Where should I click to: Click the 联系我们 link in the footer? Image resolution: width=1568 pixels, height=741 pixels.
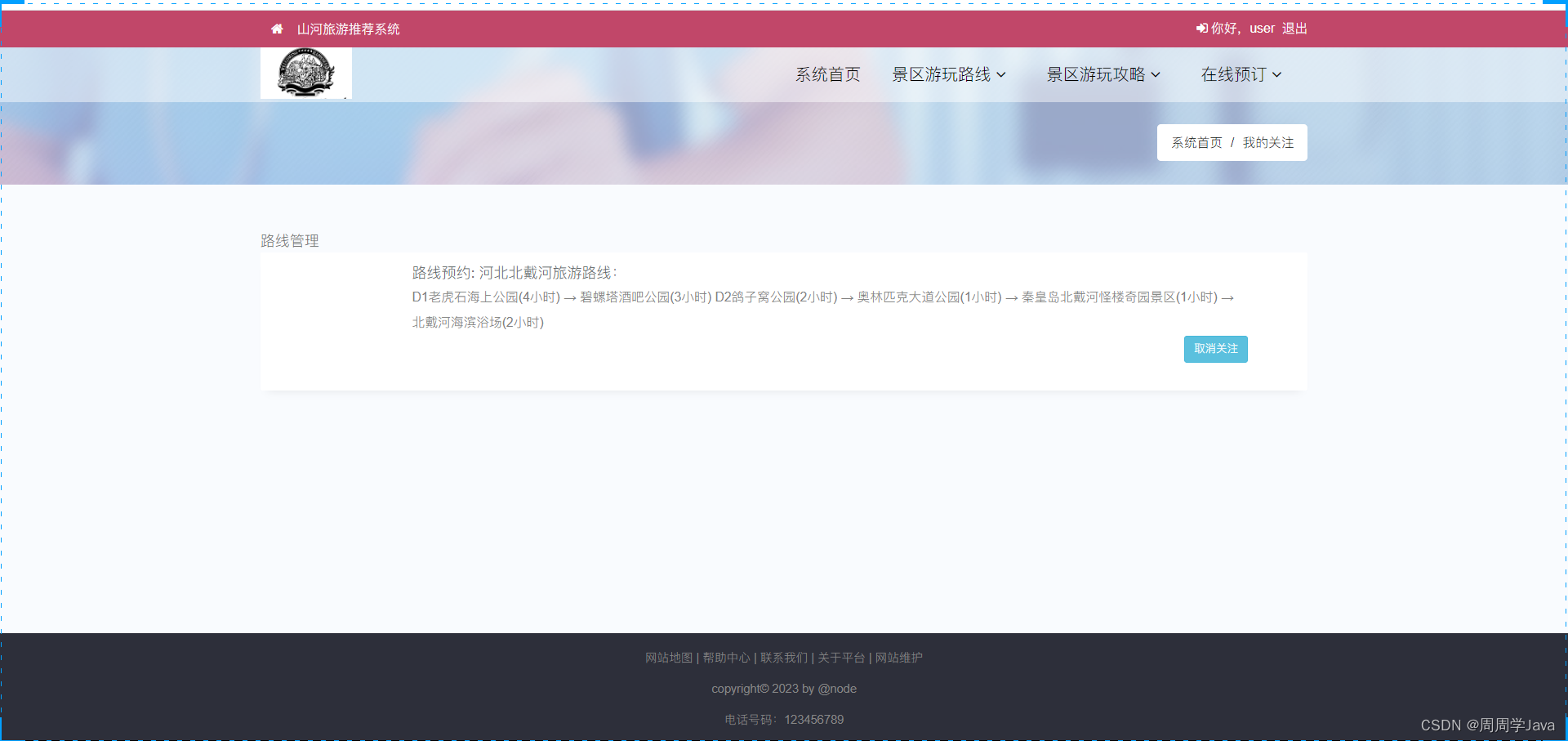tap(782, 658)
